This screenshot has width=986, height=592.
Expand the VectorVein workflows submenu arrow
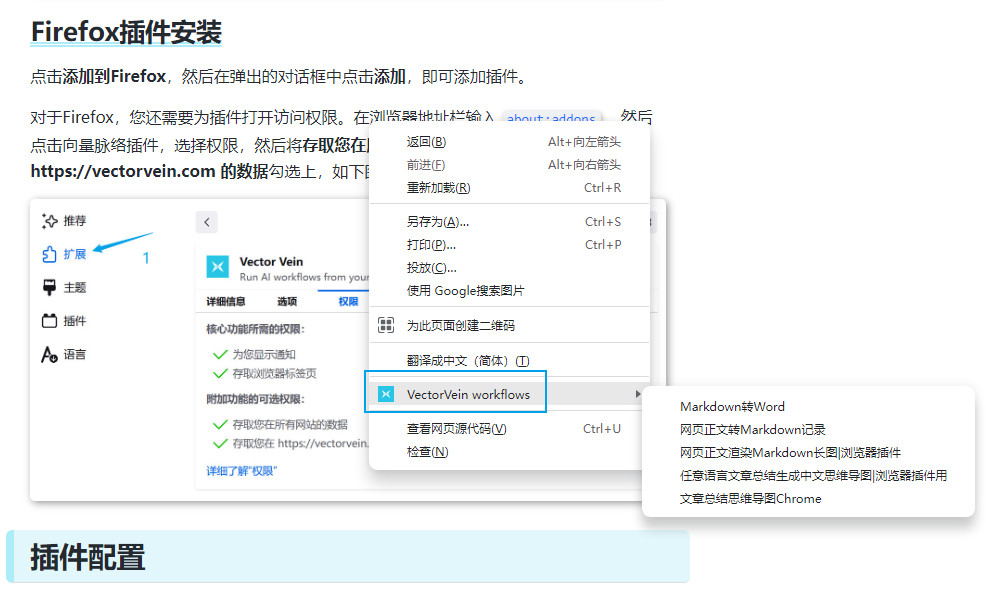(x=638, y=394)
